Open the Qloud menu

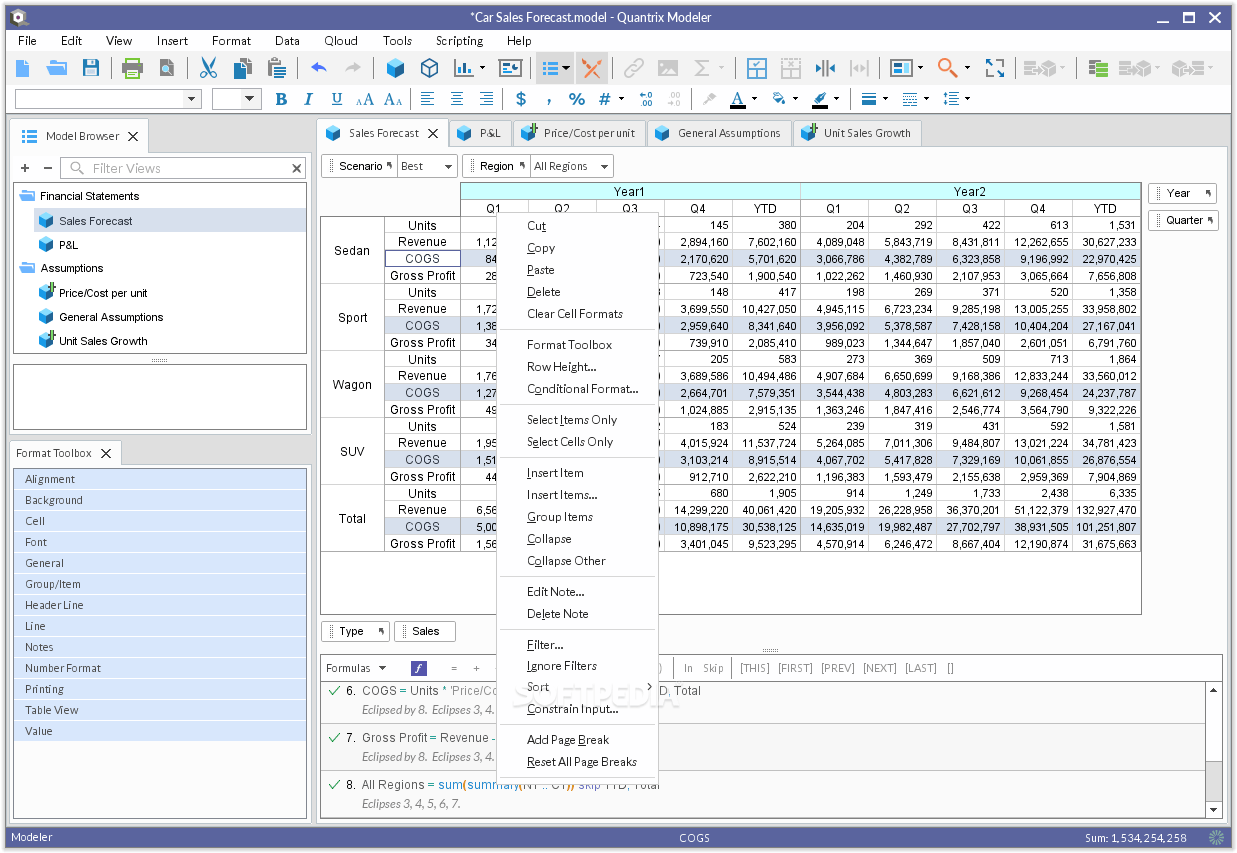tap(341, 41)
